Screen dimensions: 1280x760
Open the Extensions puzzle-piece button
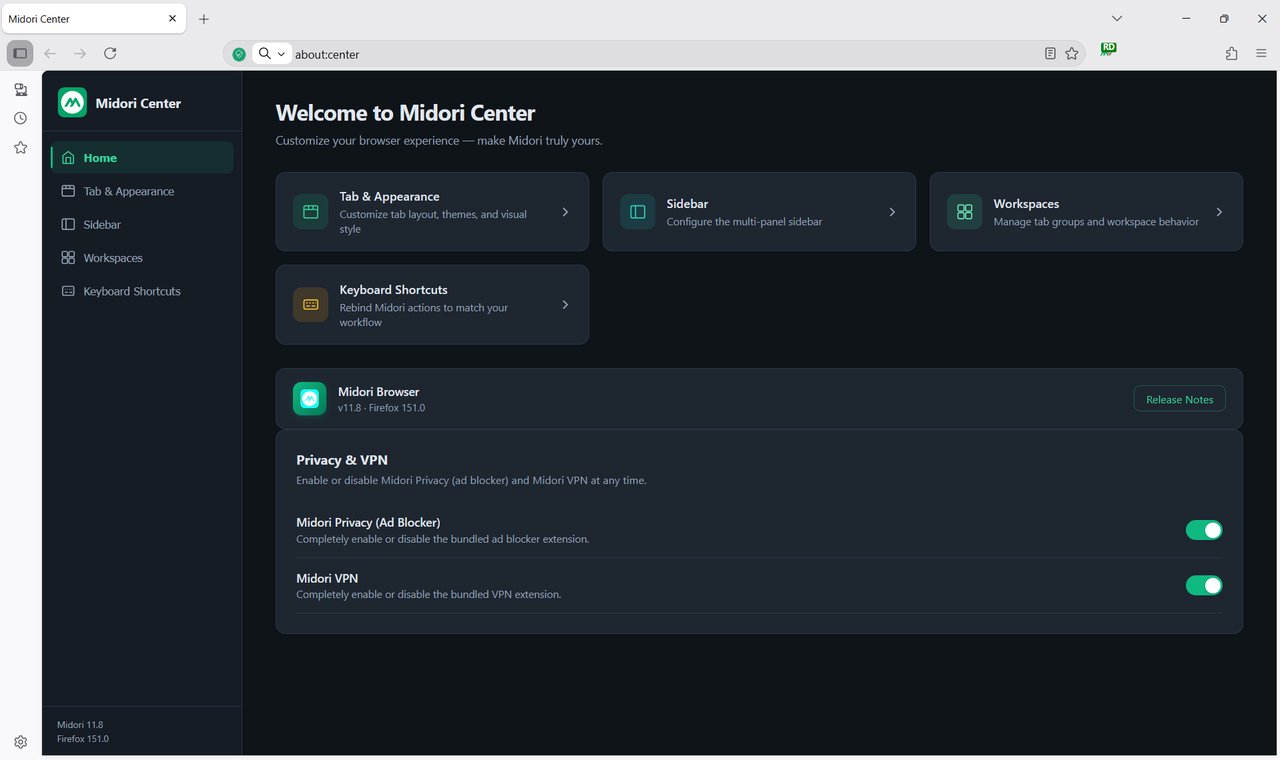click(1232, 54)
